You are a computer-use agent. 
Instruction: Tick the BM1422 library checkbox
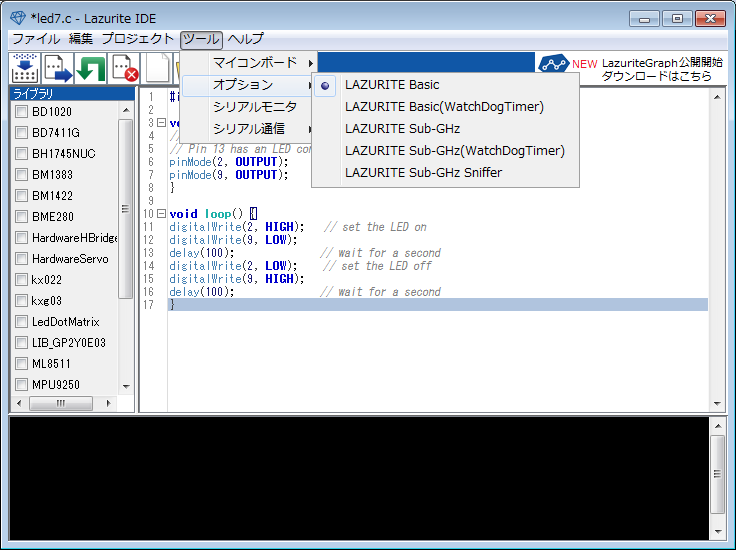(21, 196)
